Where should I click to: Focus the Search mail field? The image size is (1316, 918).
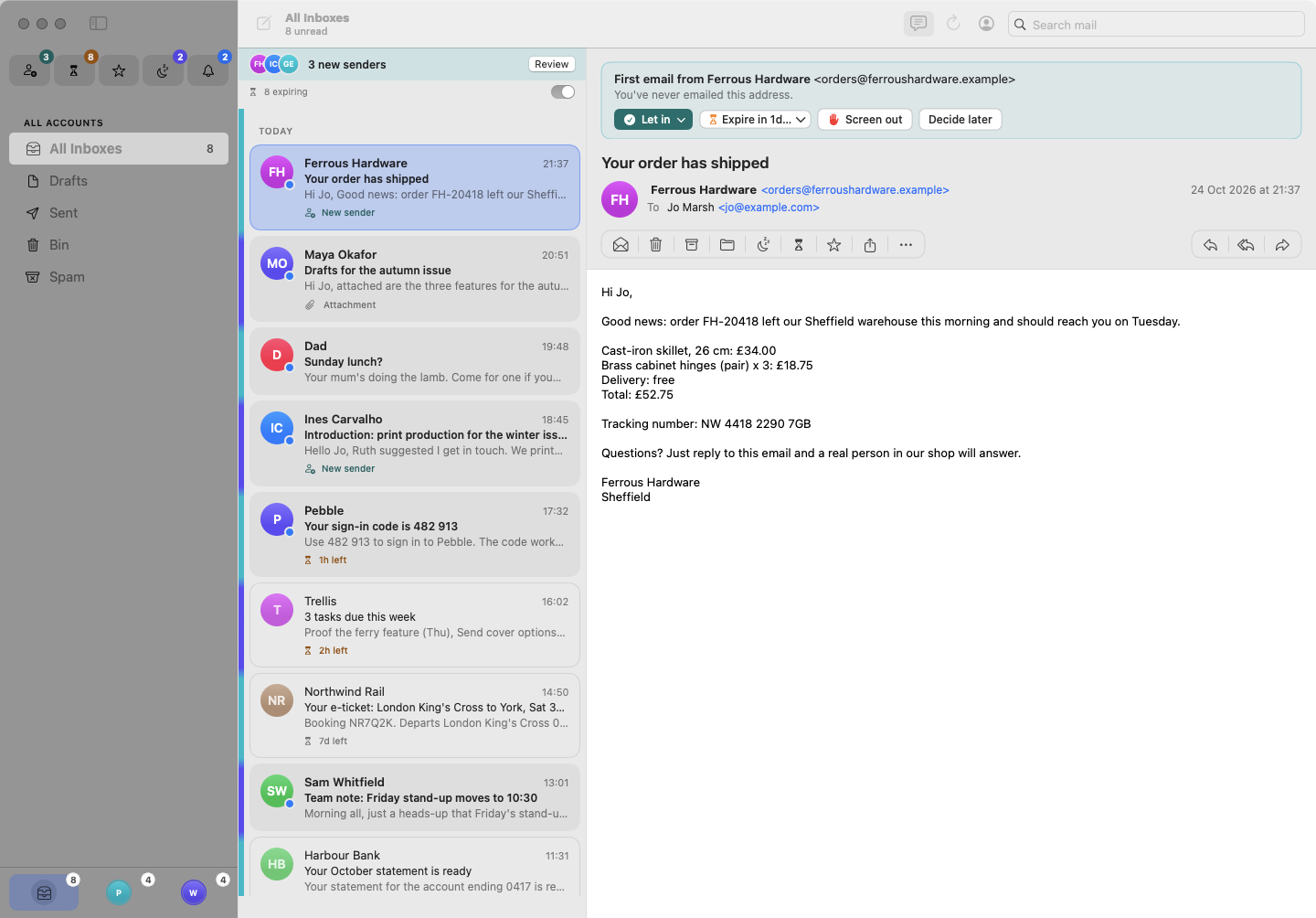[1156, 25]
